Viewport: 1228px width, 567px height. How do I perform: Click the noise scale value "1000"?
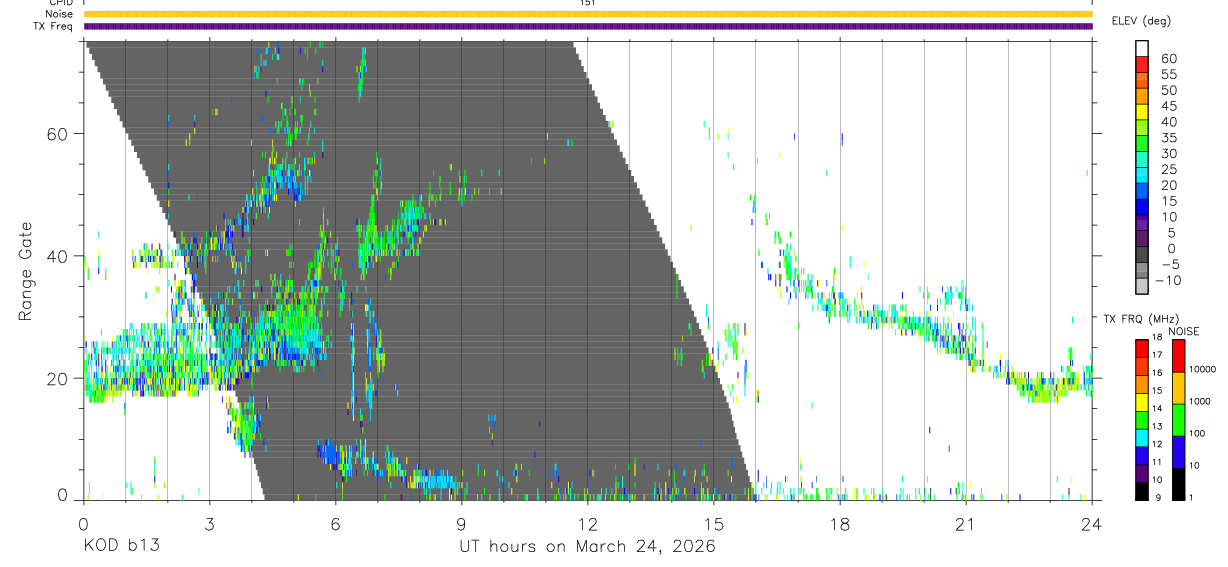pyautogui.click(x=1200, y=401)
